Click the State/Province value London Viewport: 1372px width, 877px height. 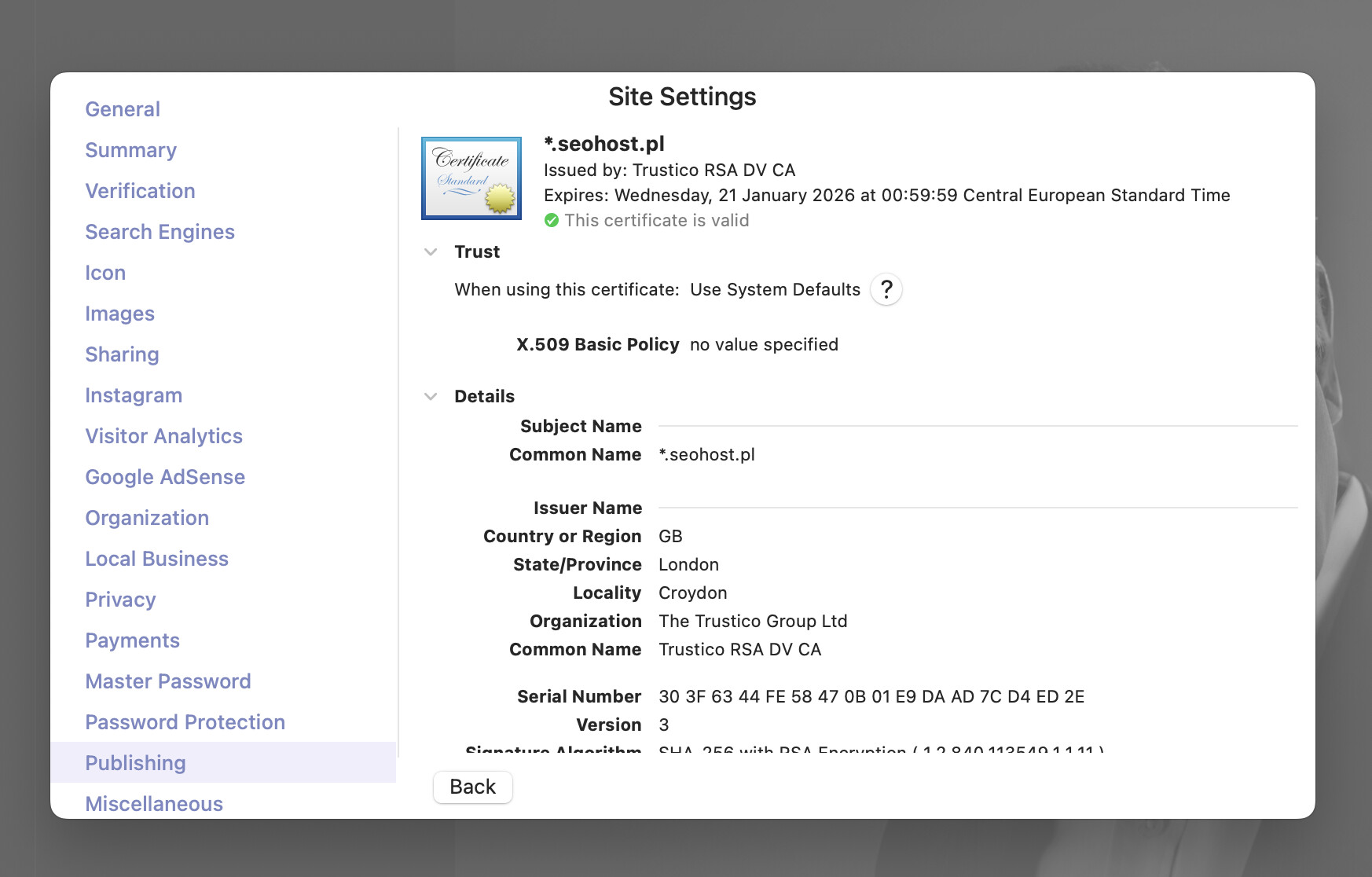coord(689,565)
